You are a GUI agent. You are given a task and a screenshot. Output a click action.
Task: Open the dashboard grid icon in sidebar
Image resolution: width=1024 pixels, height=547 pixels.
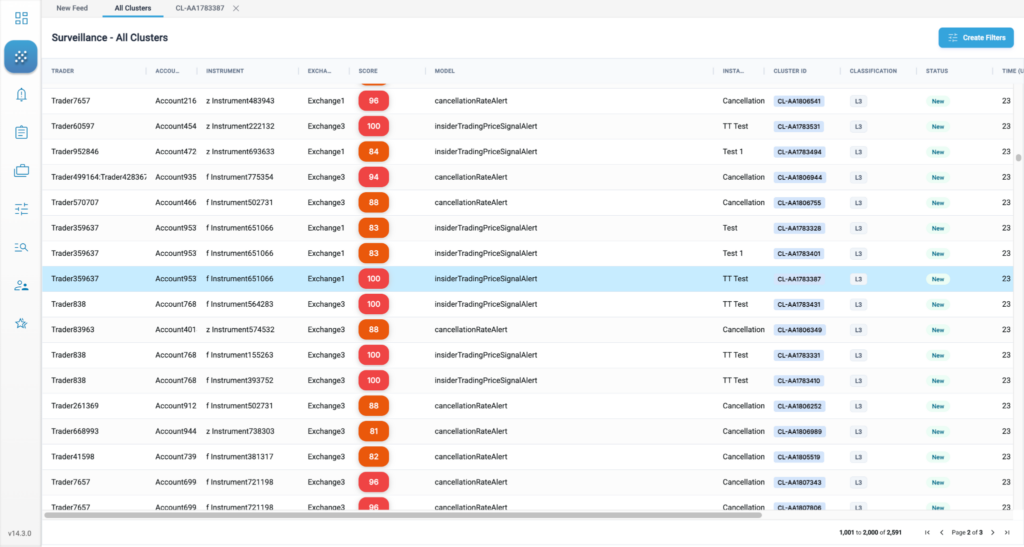tap(21, 18)
